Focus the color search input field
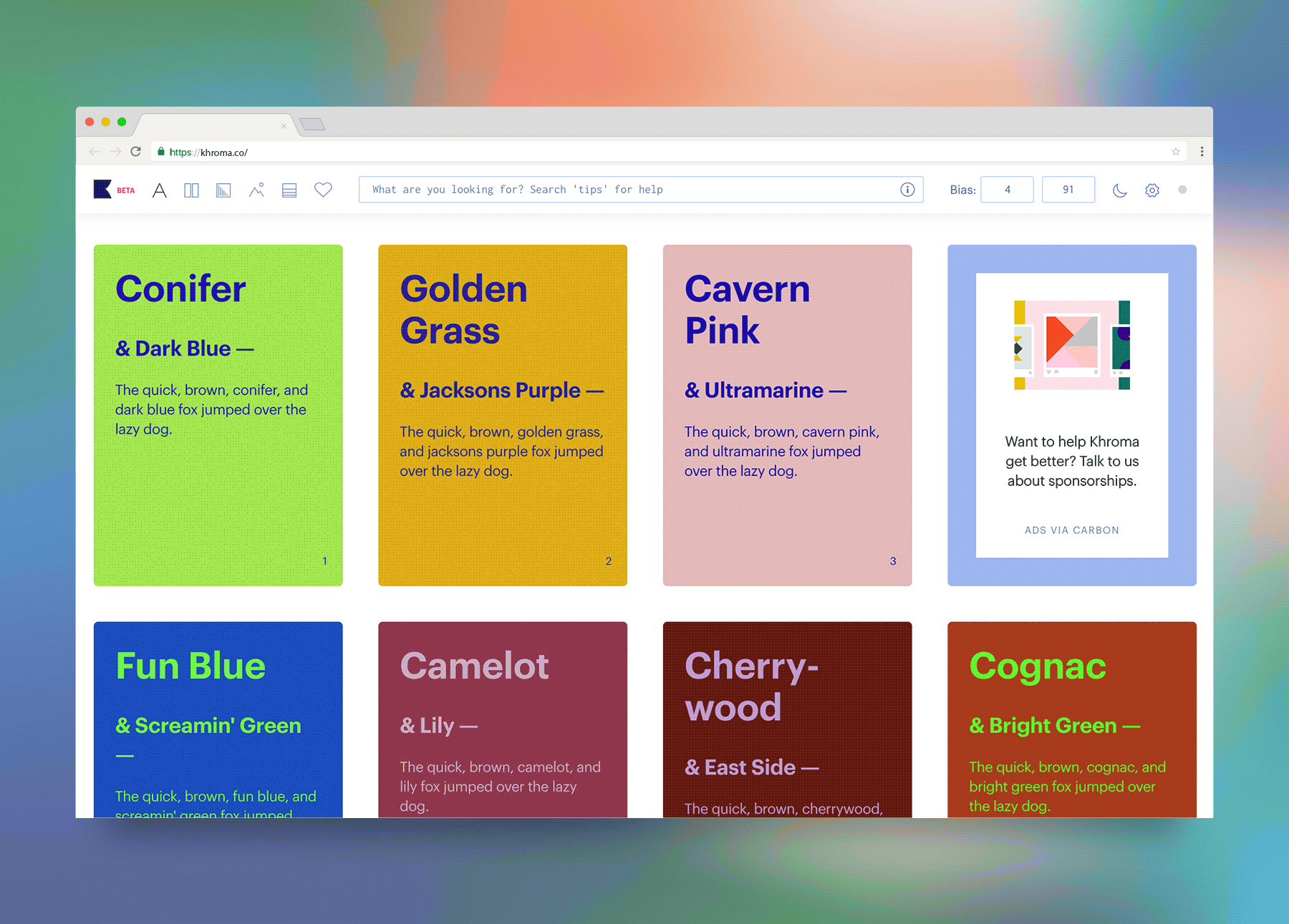1289x924 pixels. pos(630,190)
